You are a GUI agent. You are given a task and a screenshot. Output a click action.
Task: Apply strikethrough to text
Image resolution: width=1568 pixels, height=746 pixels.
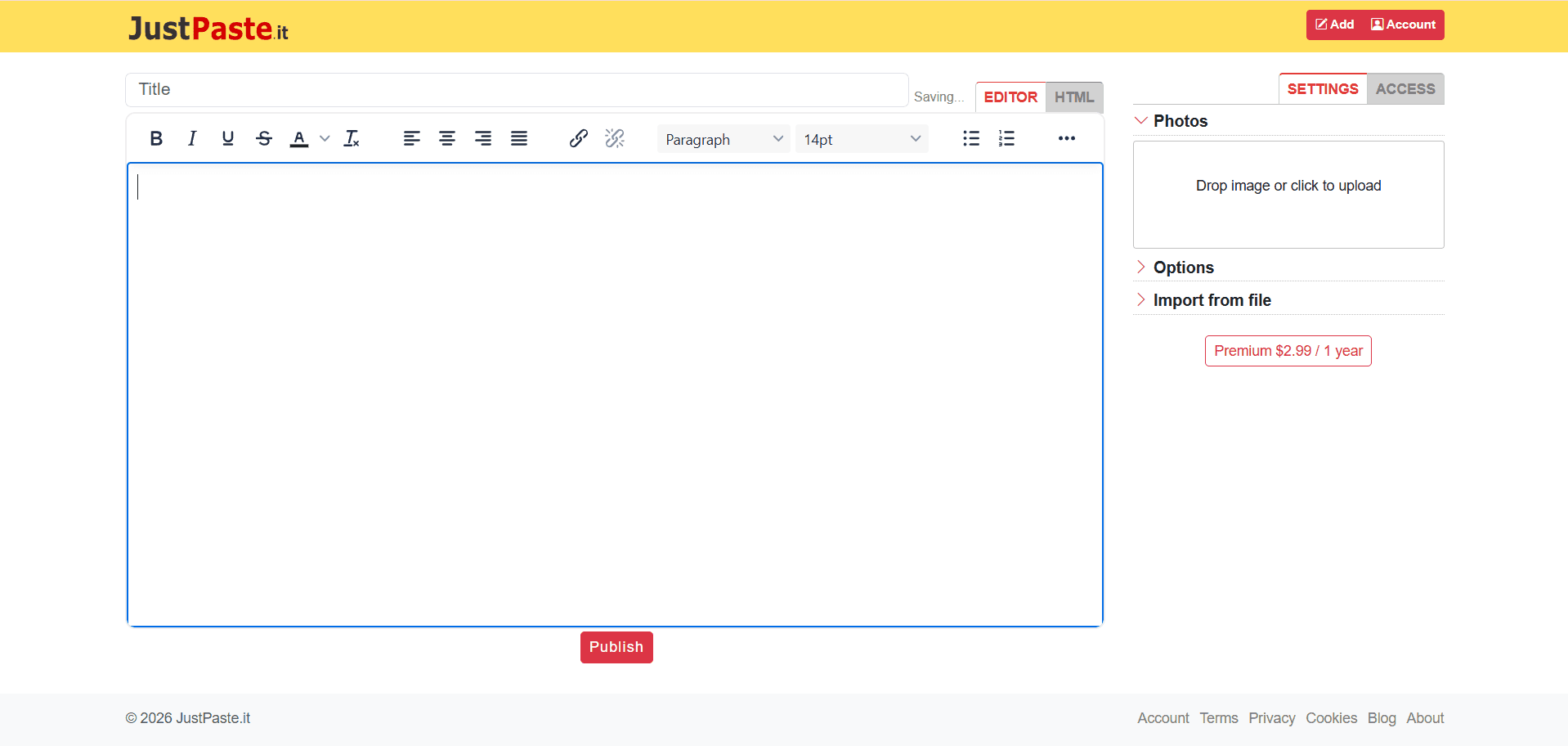pyautogui.click(x=263, y=139)
